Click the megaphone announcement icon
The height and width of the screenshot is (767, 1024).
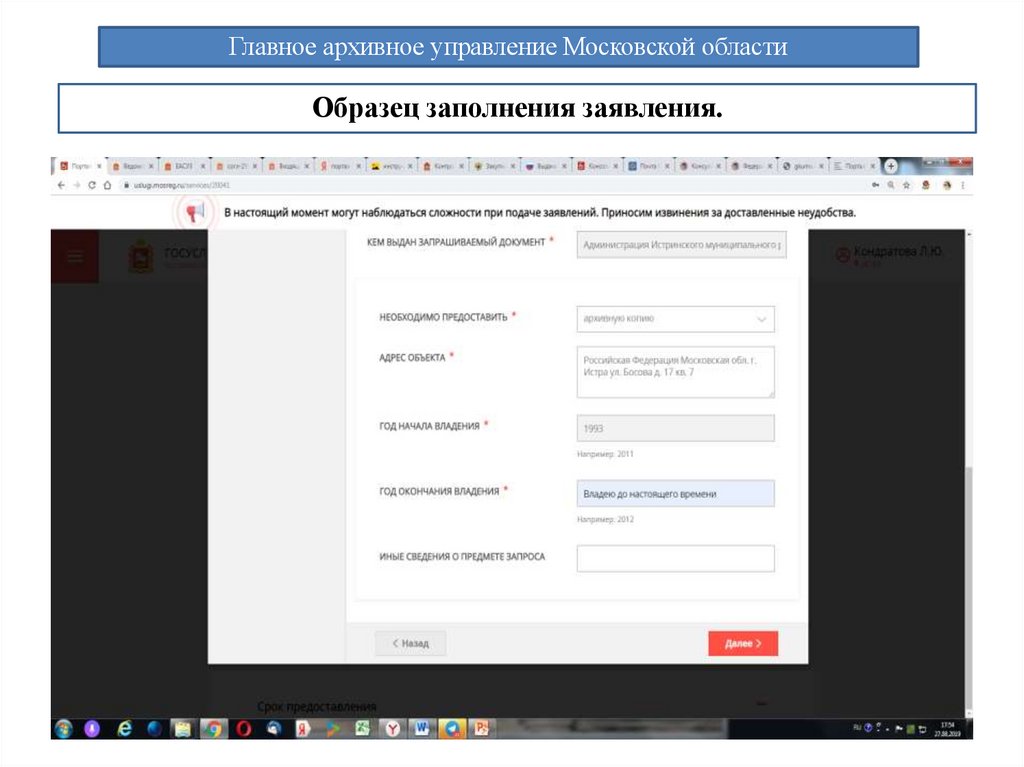[x=195, y=212]
